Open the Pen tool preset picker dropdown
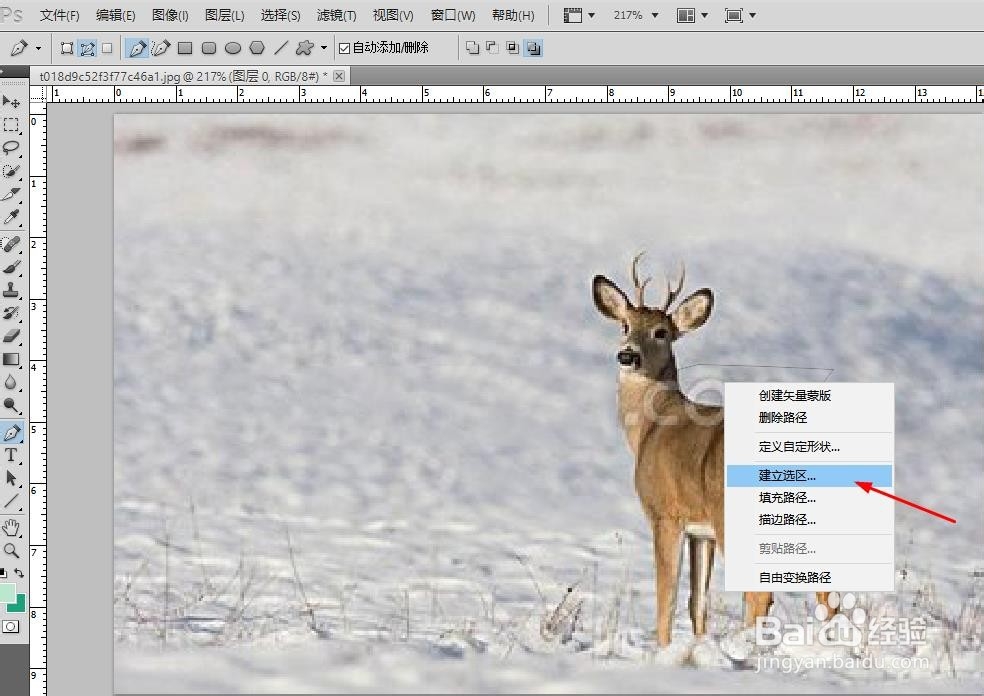 click(38, 48)
